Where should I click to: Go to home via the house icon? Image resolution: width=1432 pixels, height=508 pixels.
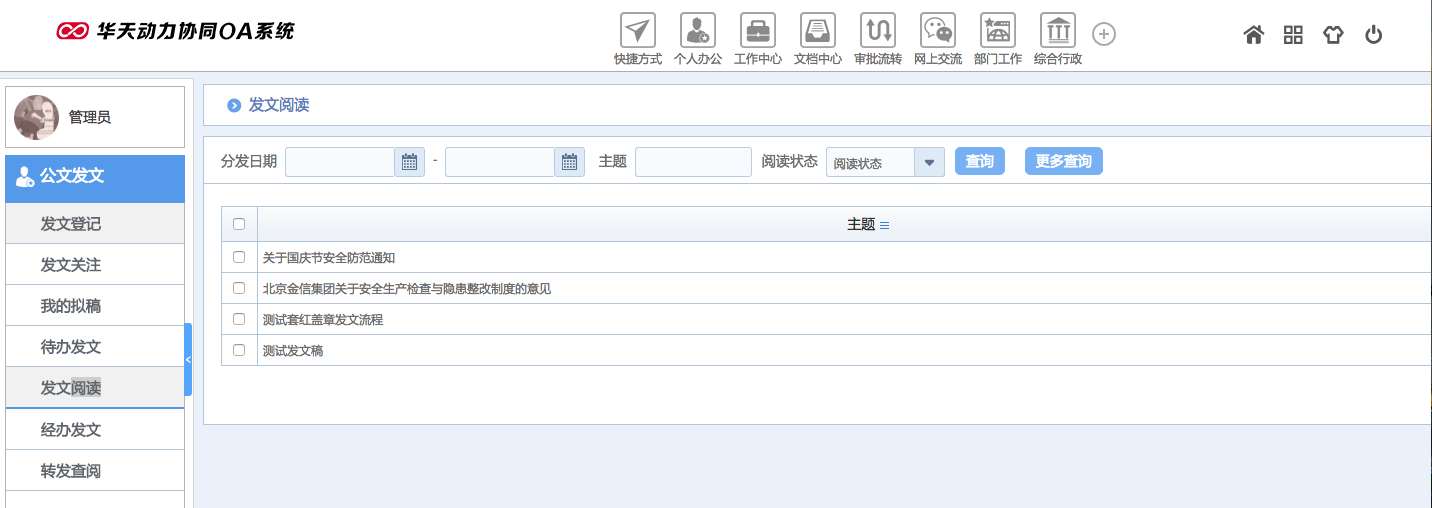pyautogui.click(x=1254, y=35)
